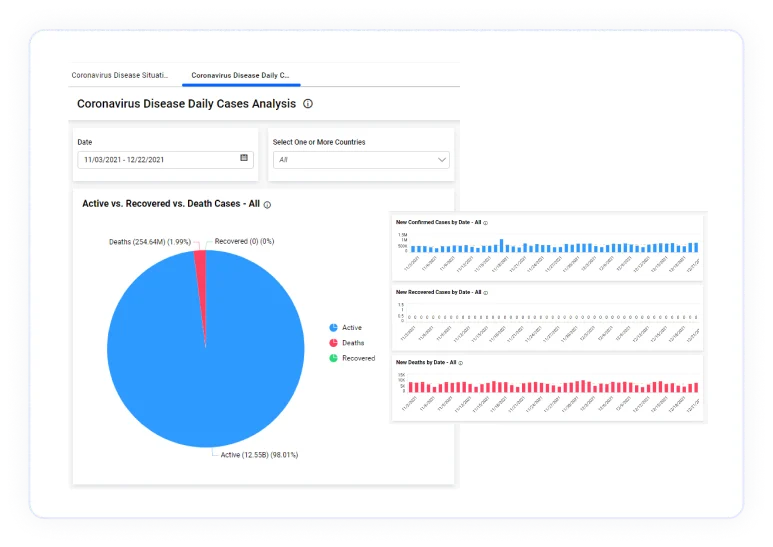Click the Active (12.55B) (98.01%) label

point(259,455)
